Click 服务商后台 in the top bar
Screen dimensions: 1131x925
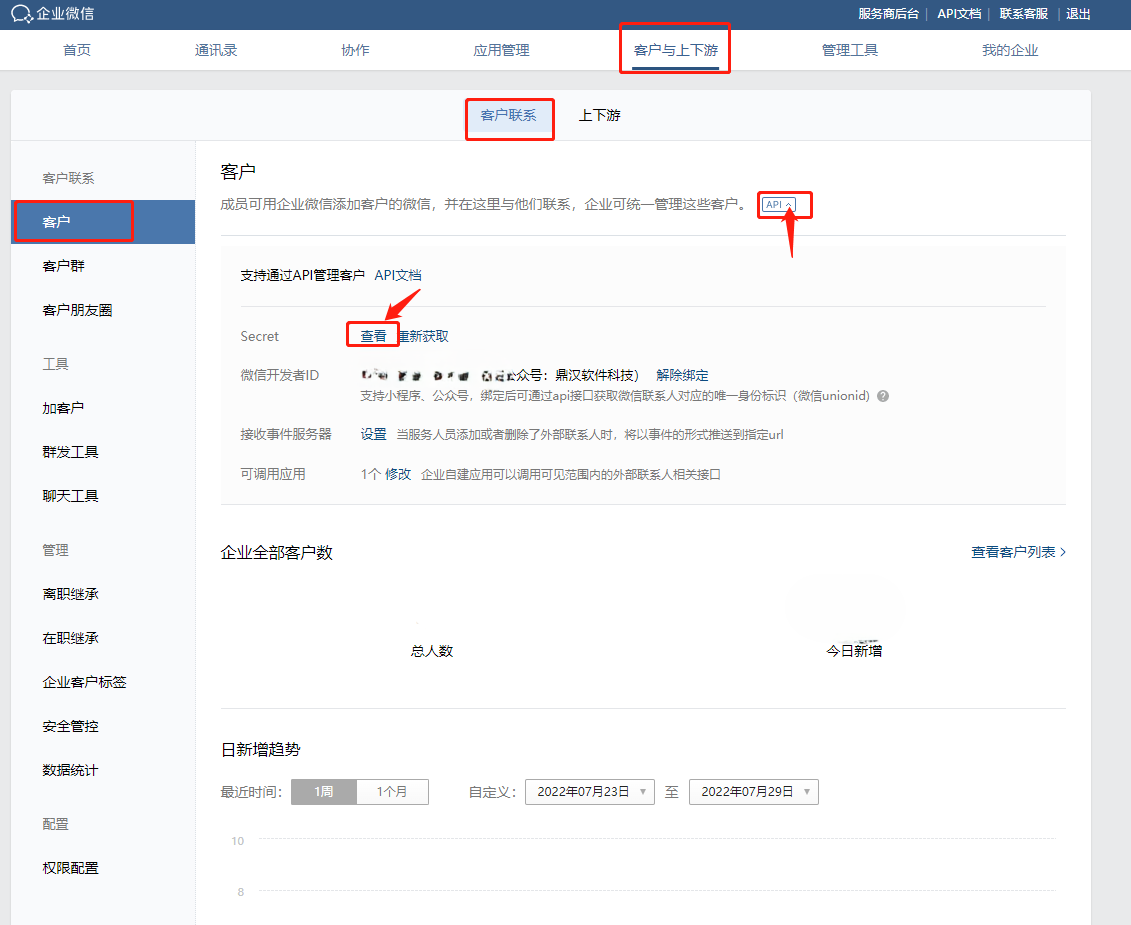[889, 14]
